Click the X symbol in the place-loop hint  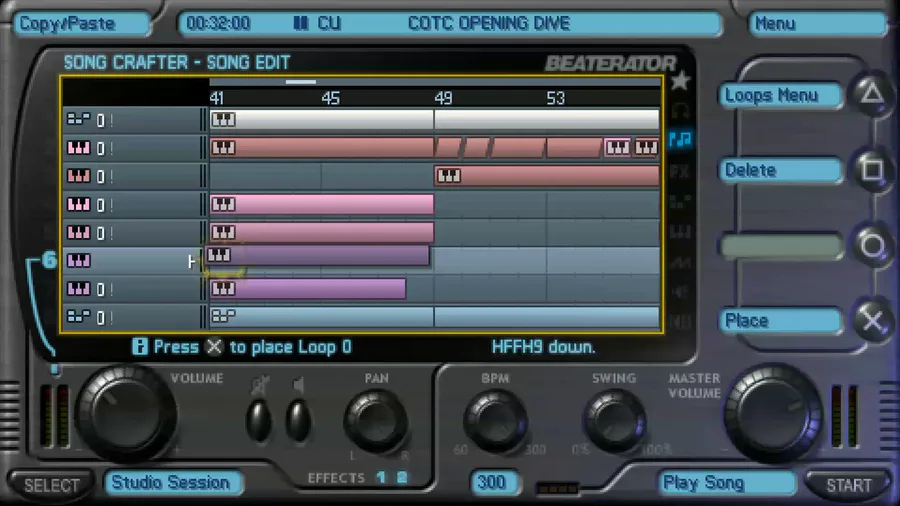(214, 347)
